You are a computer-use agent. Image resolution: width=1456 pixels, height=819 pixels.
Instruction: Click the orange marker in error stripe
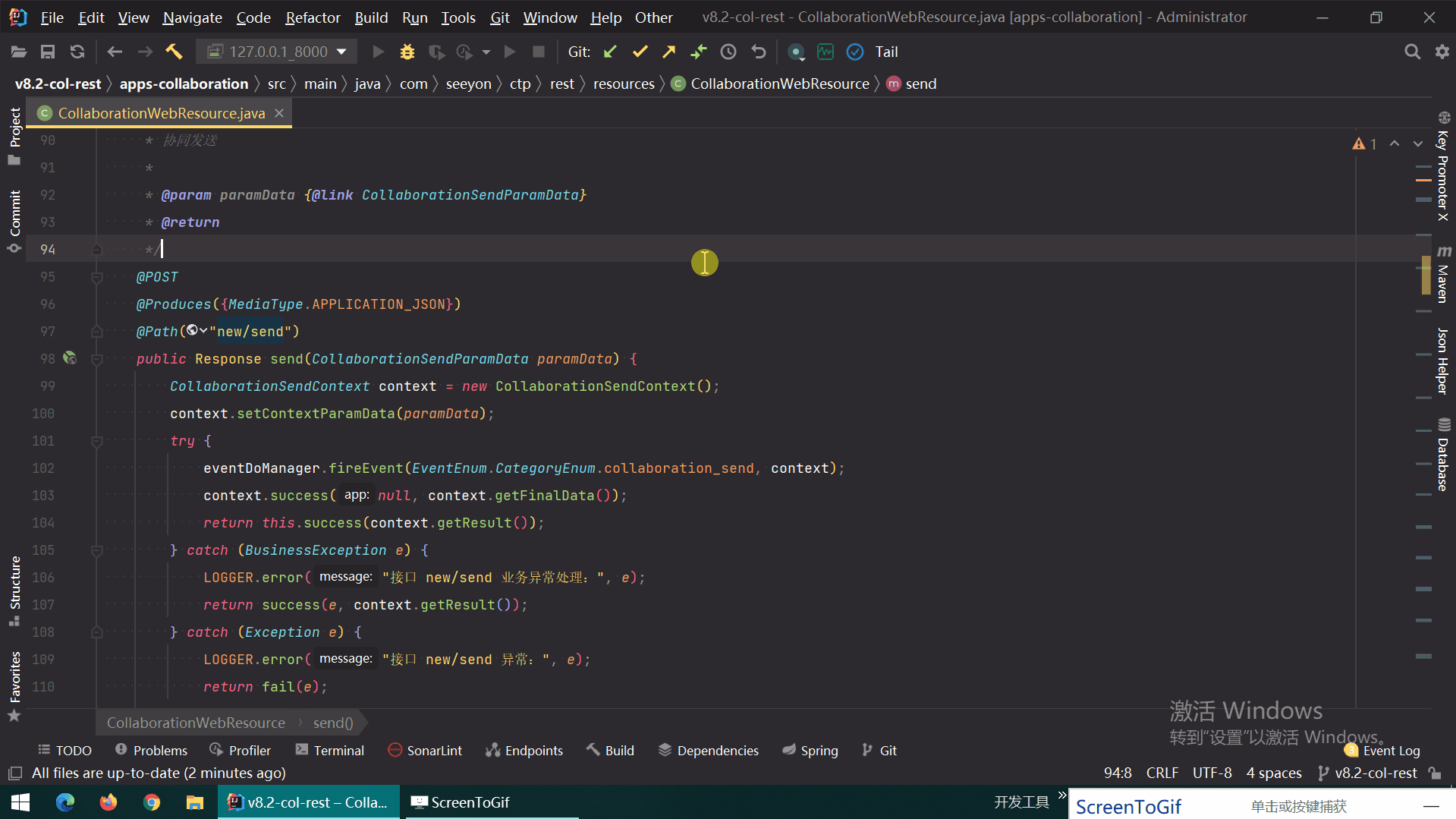(1423, 180)
